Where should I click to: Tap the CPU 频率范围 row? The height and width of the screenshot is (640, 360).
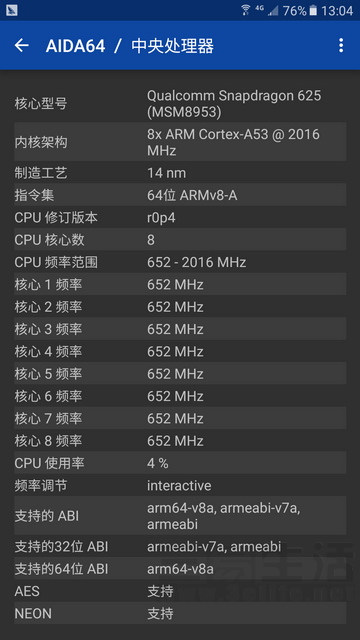[x=180, y=262]
